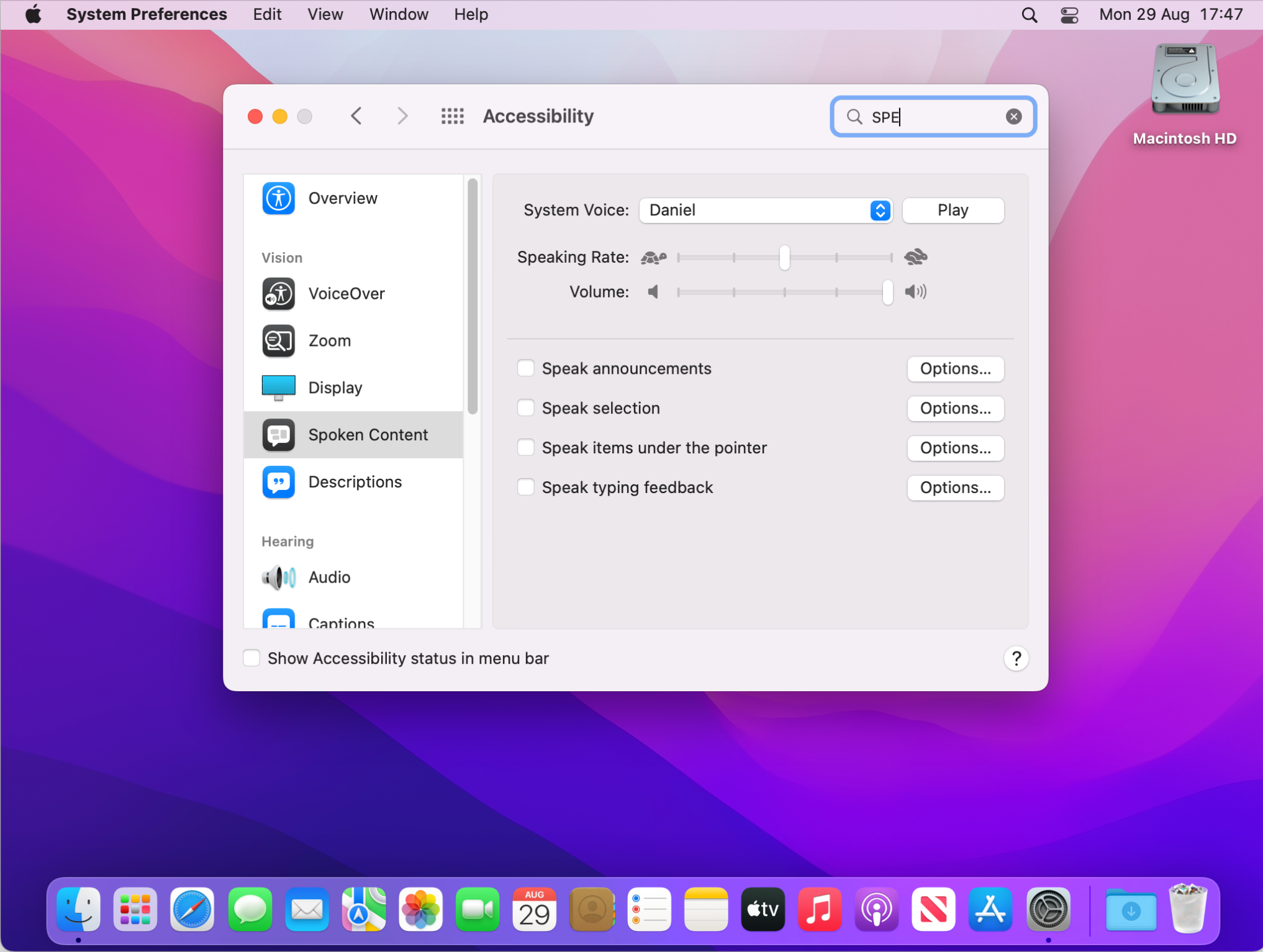Click the Volume slider knob
Screen dimensions: 1263x952
click(887, 292)
